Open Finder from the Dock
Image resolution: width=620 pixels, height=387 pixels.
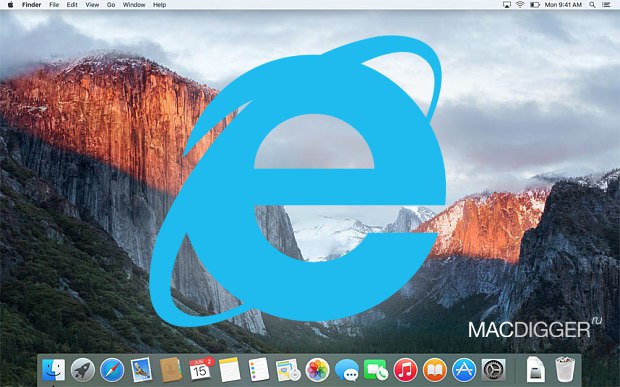coord(53,370)
